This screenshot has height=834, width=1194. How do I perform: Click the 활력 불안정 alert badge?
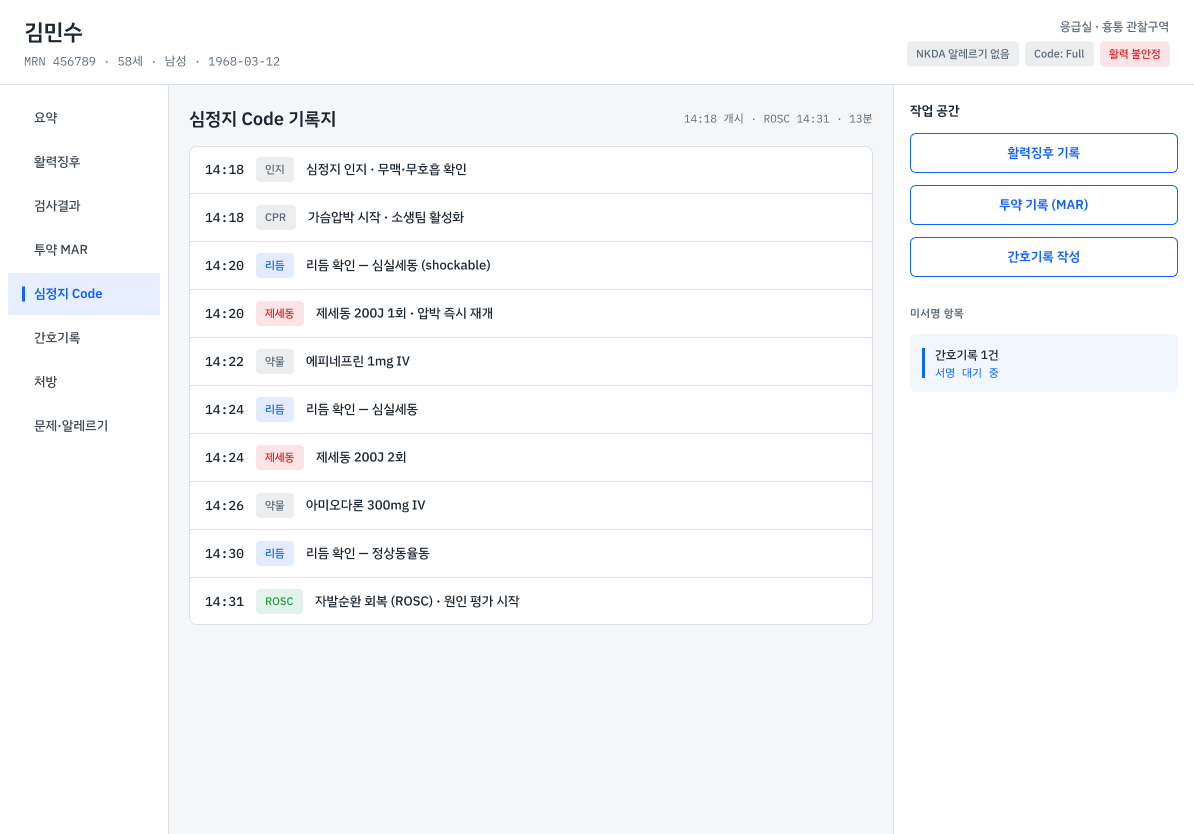click(x=1135, y=54)
